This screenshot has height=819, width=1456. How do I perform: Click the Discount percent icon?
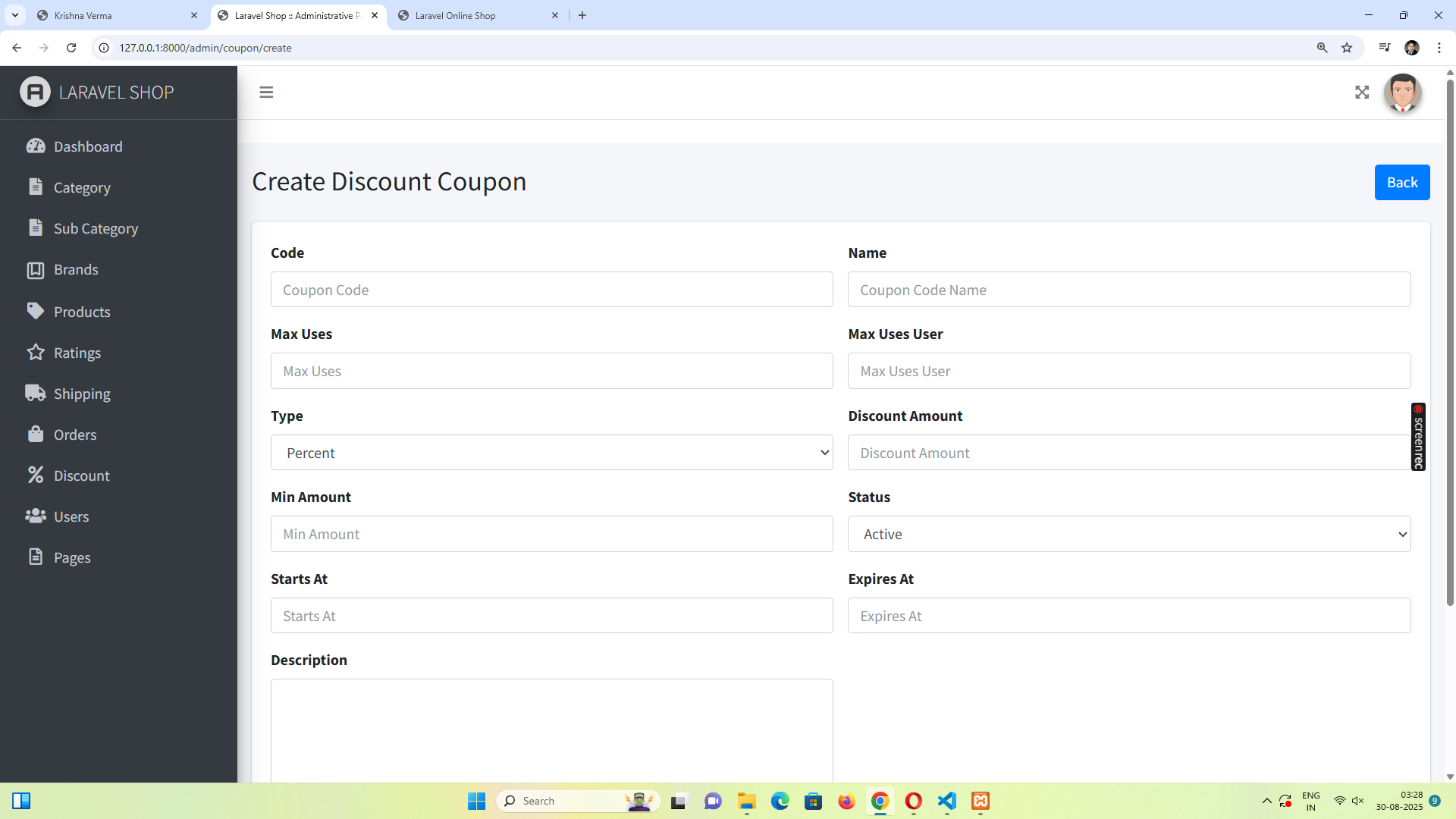36,475
